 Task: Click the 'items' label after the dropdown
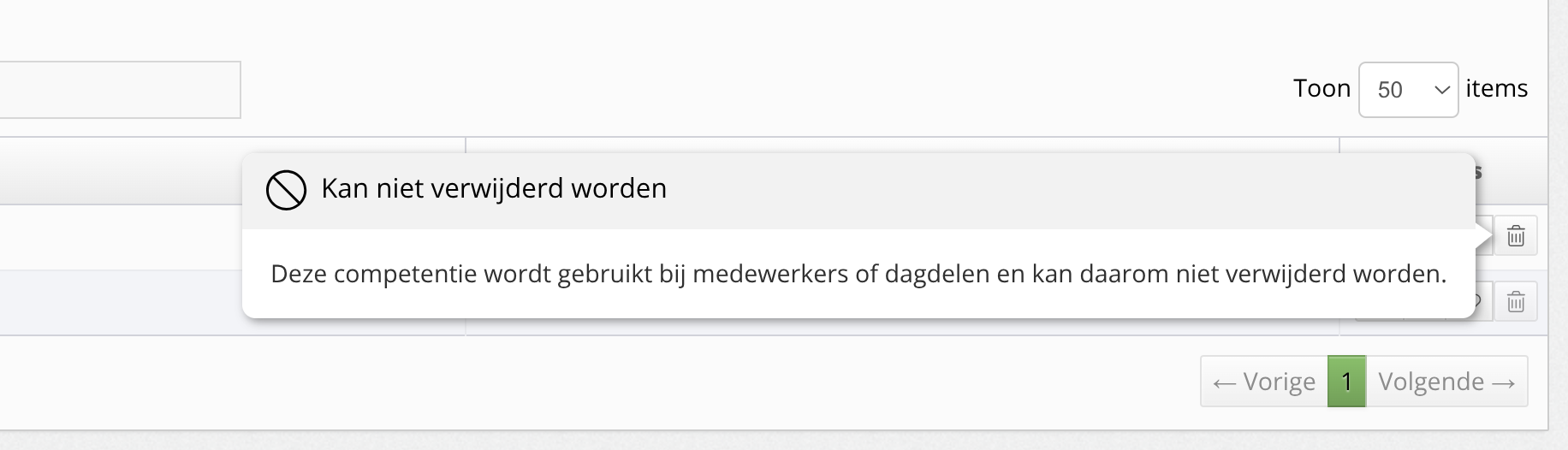click(1495, 89)
